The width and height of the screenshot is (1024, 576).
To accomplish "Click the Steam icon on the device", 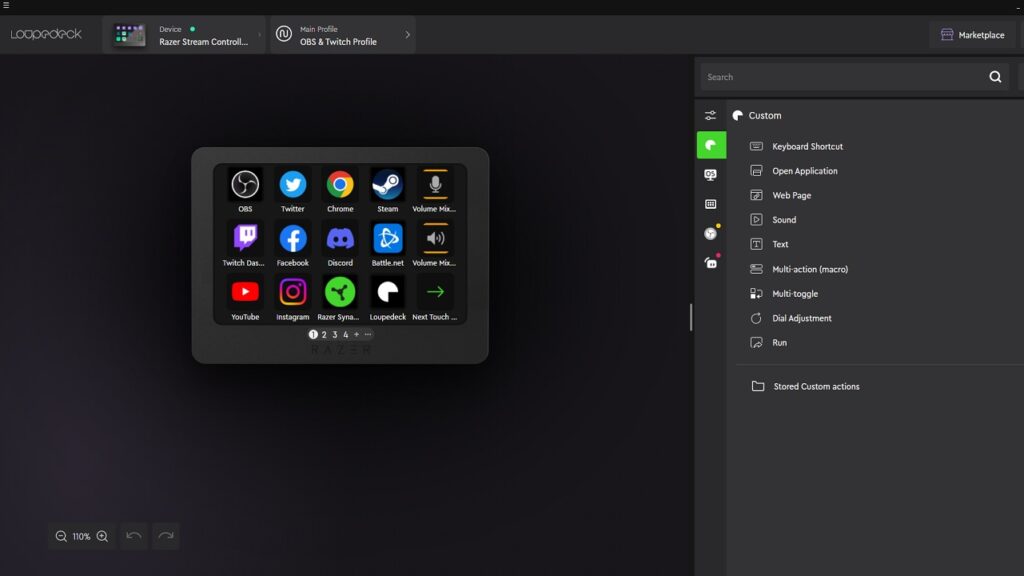I will pyautogui.click(x=387, y=185).
